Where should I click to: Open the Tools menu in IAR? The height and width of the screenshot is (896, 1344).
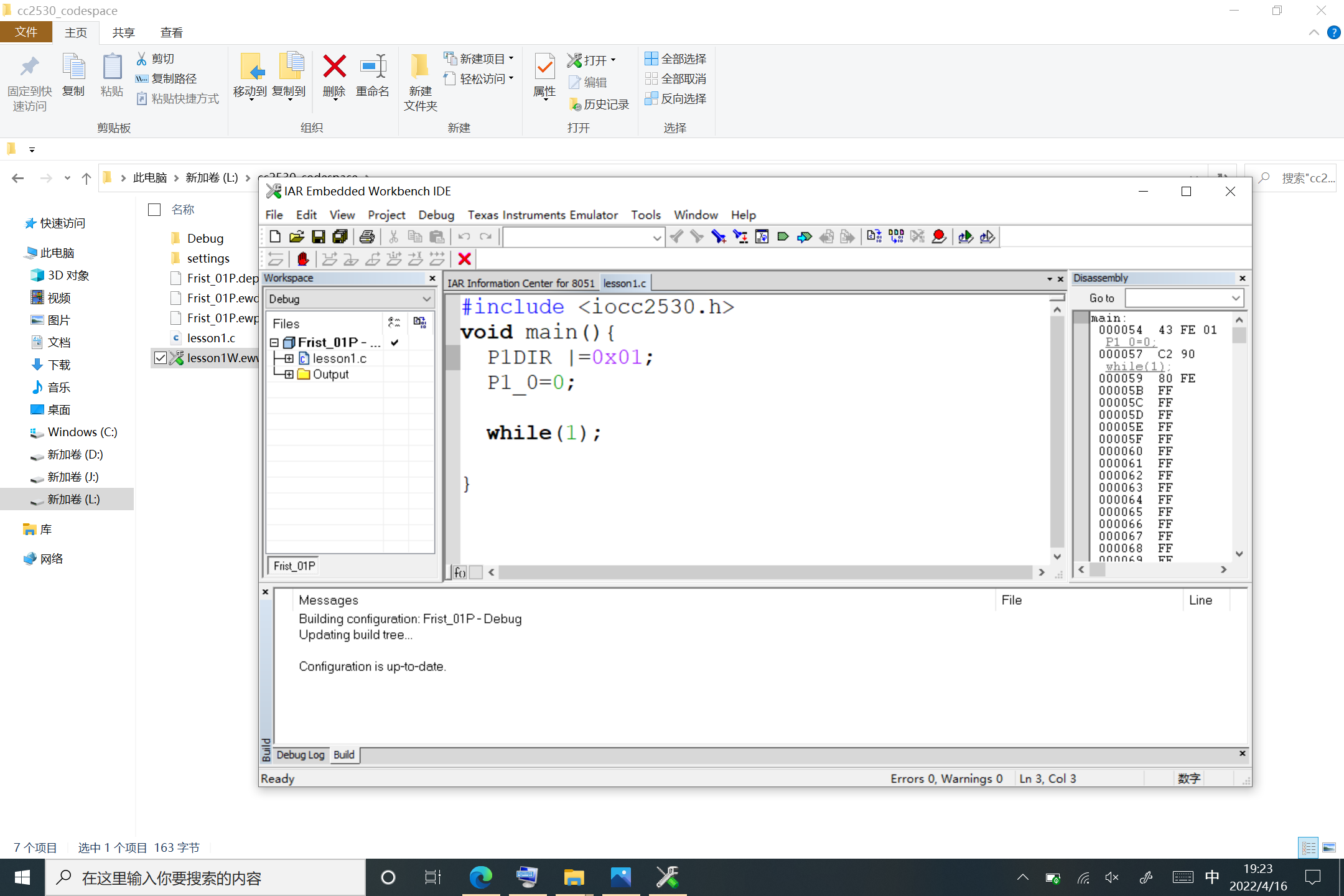coord(646,215)
